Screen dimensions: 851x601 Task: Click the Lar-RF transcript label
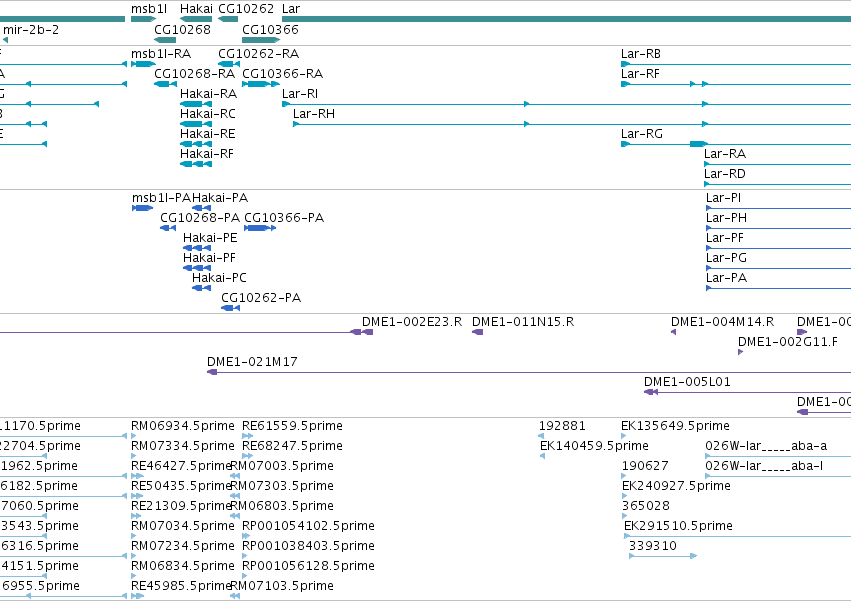click(640, 74)
